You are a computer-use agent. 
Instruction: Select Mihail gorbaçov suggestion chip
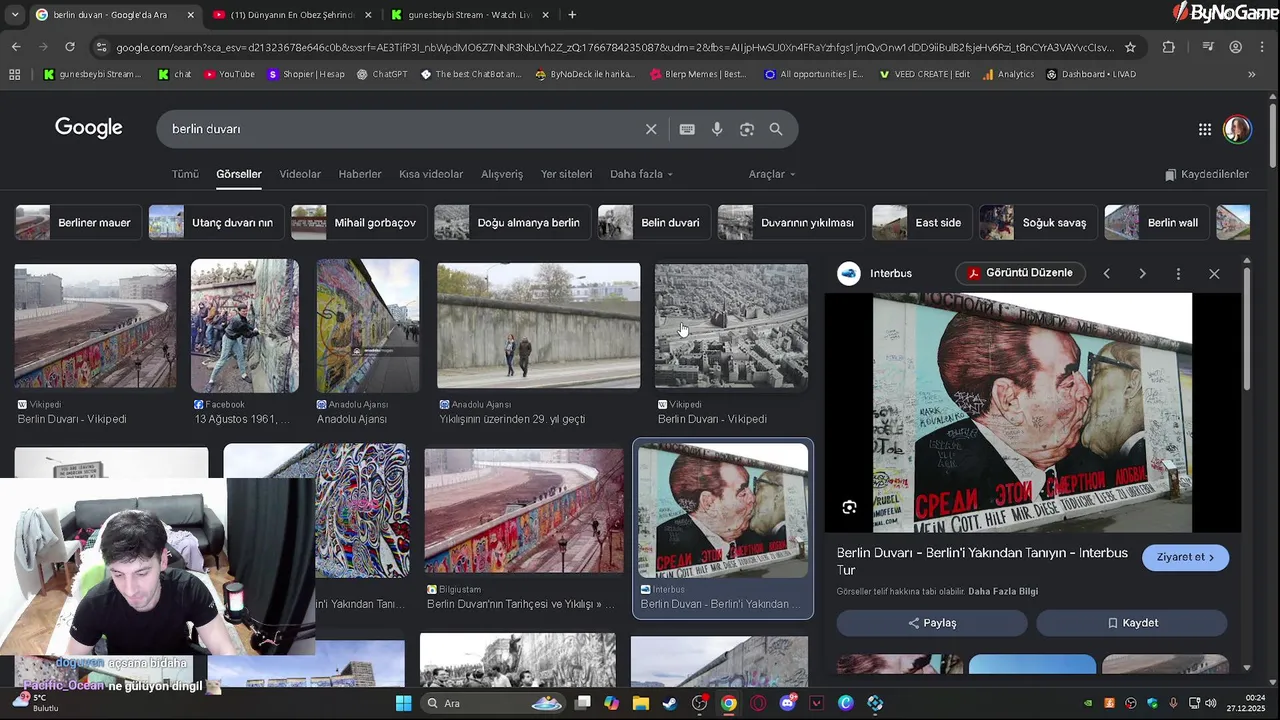coord(359,223)
